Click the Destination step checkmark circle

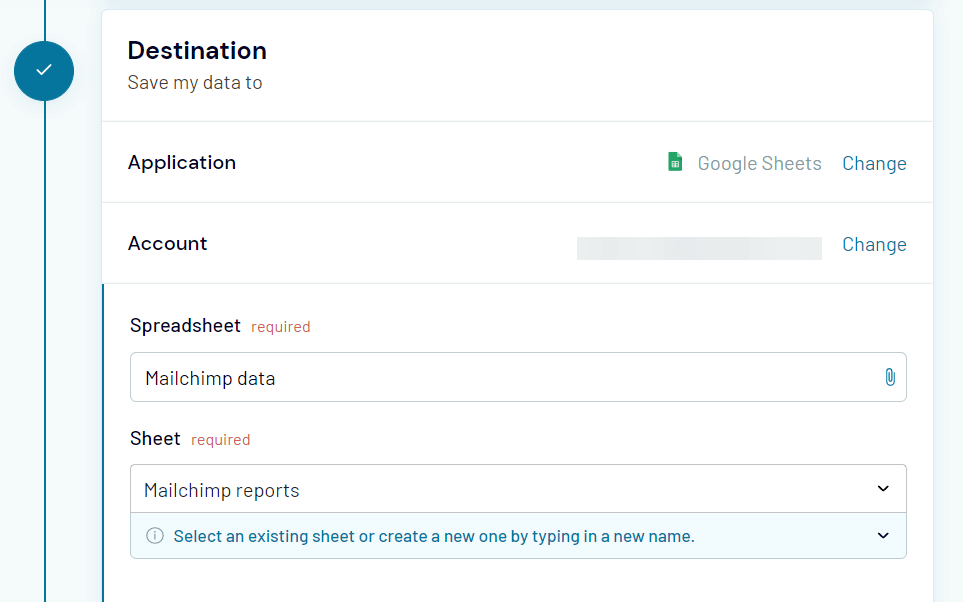(x=44, y=71)
